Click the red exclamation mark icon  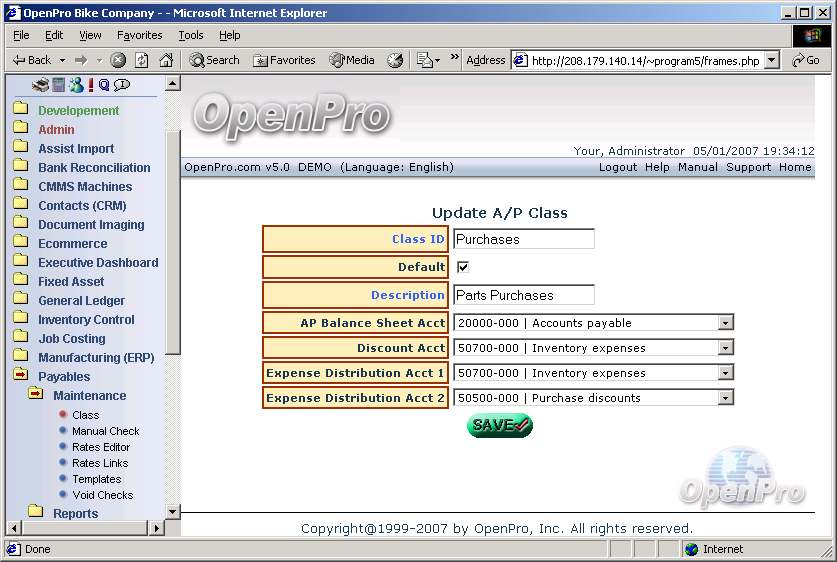91,85
